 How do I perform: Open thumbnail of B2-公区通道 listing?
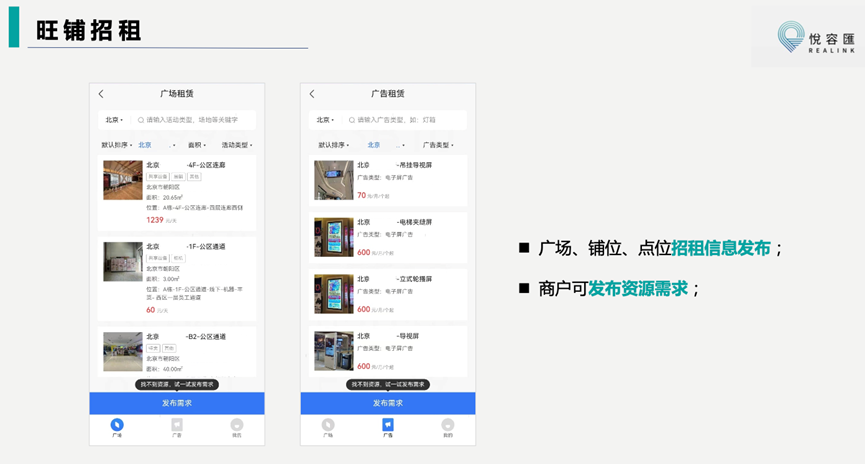coord(122,351)
